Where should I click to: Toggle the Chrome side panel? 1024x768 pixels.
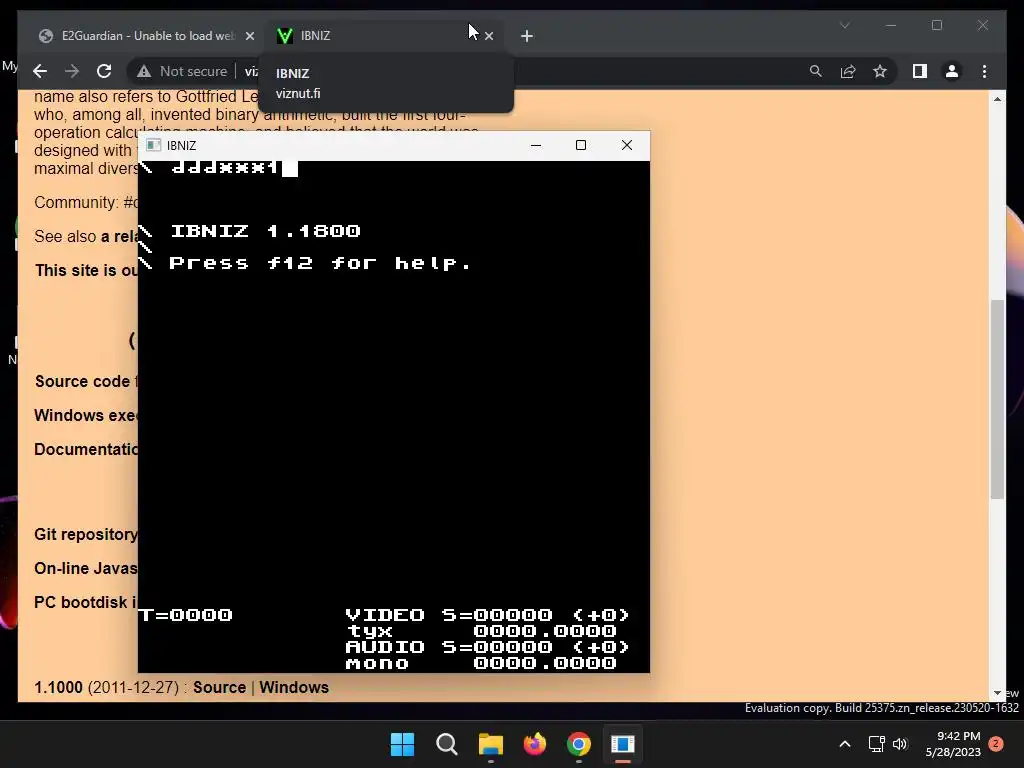[x=920, y=71]
